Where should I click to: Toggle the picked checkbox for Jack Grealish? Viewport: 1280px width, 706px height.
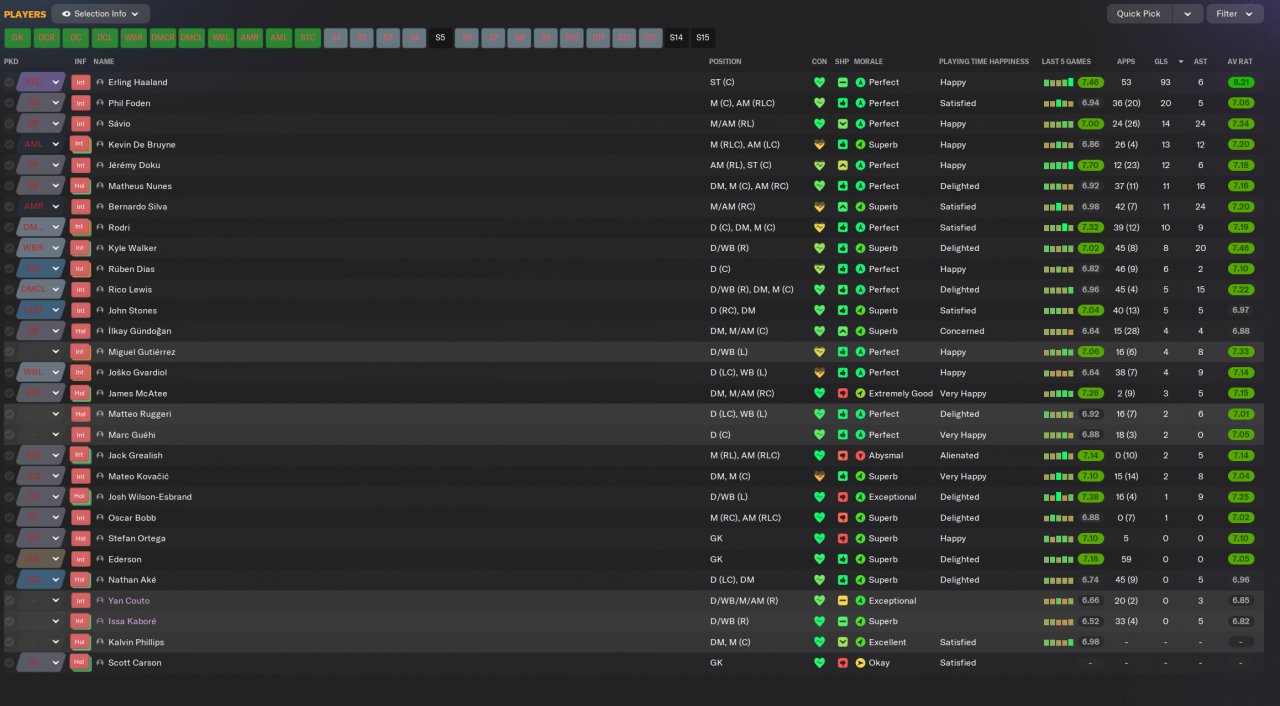click(9, 456)
